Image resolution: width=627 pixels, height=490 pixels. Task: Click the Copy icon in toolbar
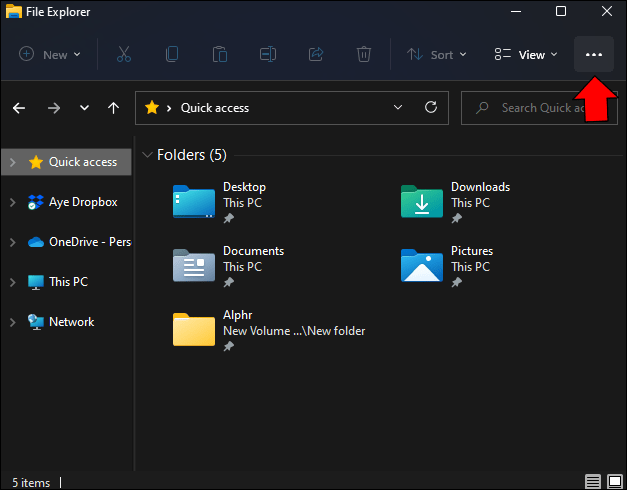pyautogui.click(x=172, y=55)
